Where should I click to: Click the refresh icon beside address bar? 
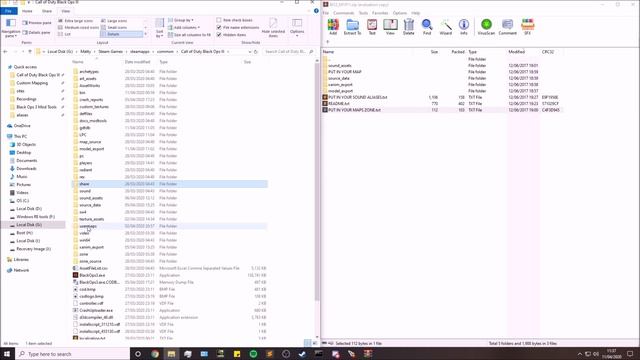point(256,52)
